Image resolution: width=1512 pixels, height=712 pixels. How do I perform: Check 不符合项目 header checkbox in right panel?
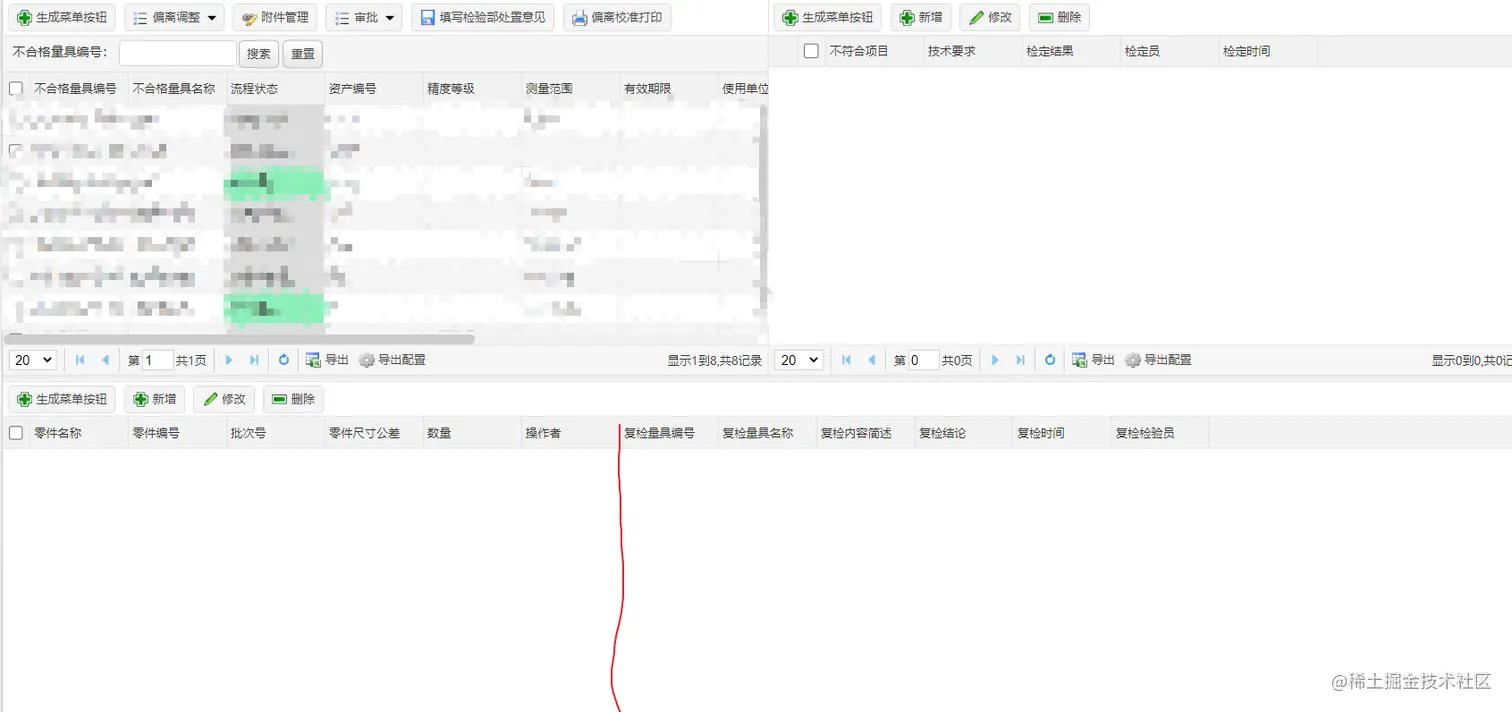810,50
